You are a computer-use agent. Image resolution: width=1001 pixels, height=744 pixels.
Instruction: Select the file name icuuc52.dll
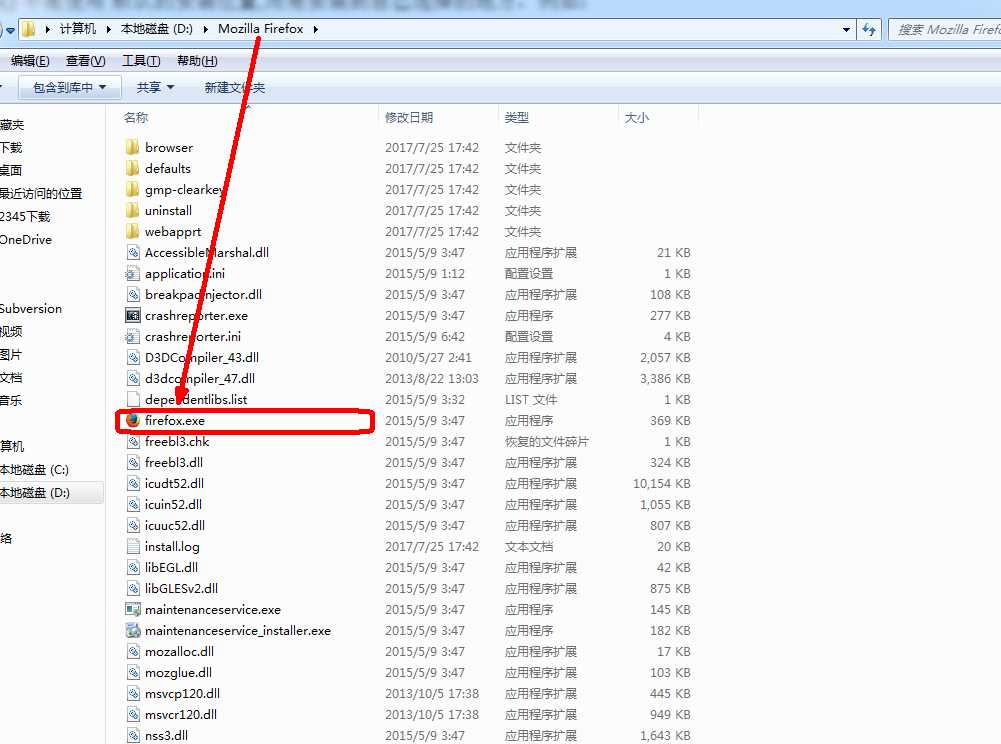click(x=175, y=526)
